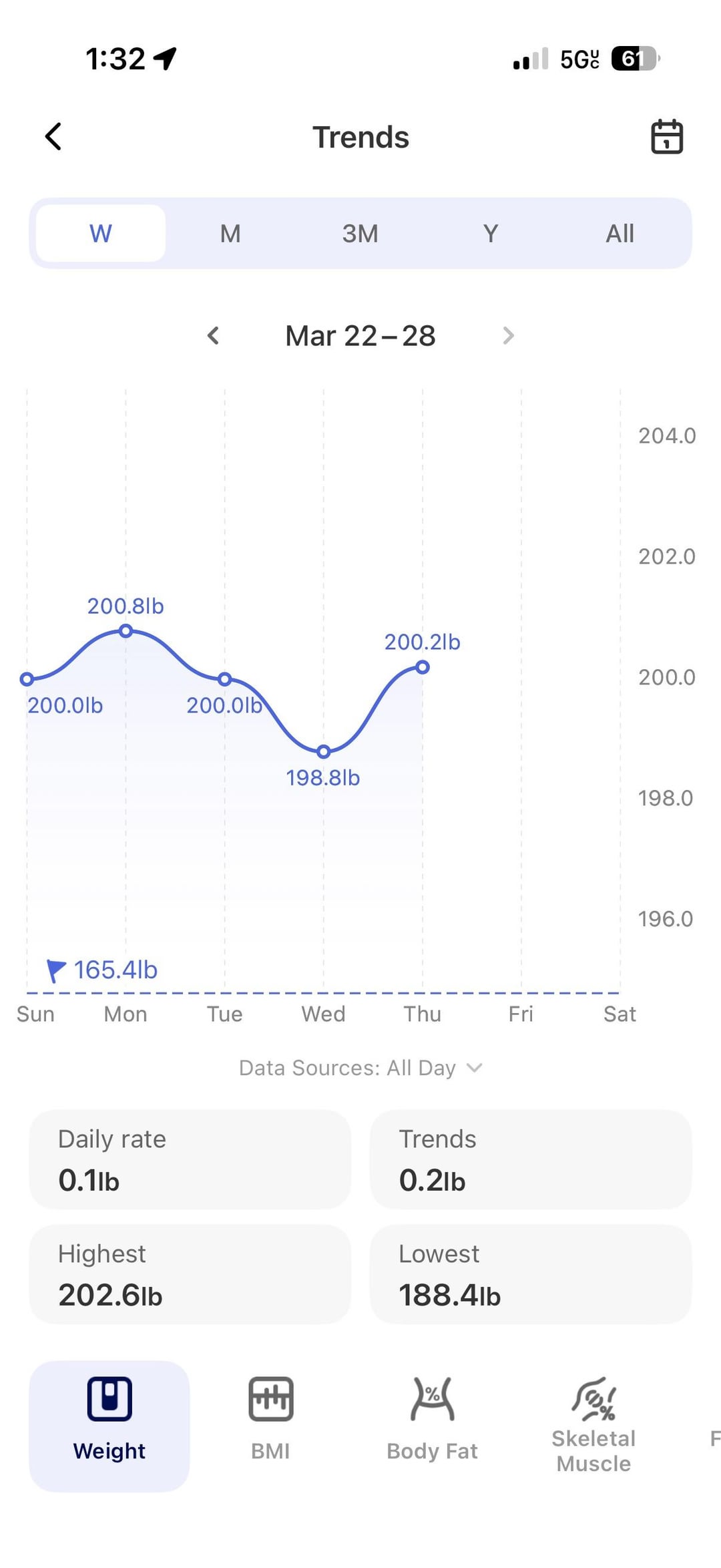Select the 198.8lb Wednesday data point

click(324, 752)
